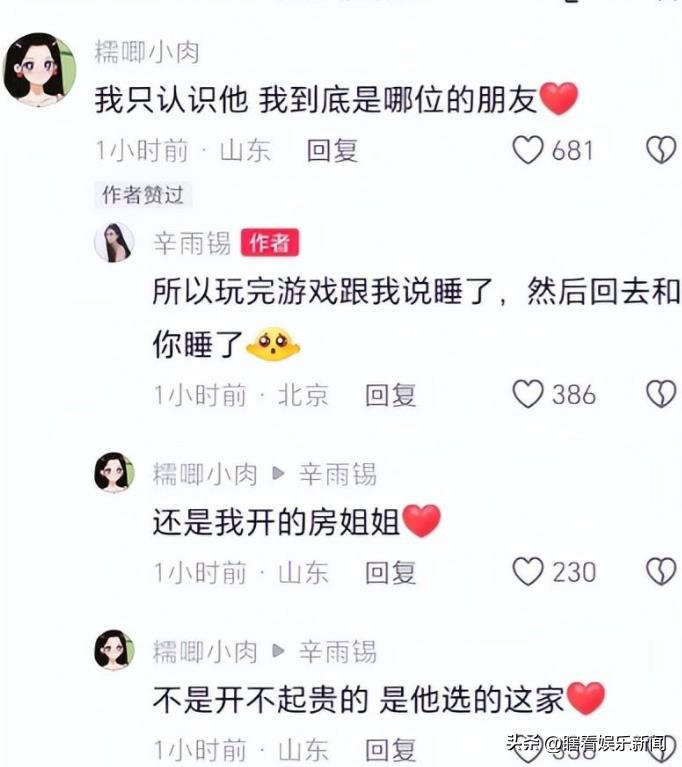
Task: Tap broken heart on 辛雨锡's reply
Action: tap(661, 394)
